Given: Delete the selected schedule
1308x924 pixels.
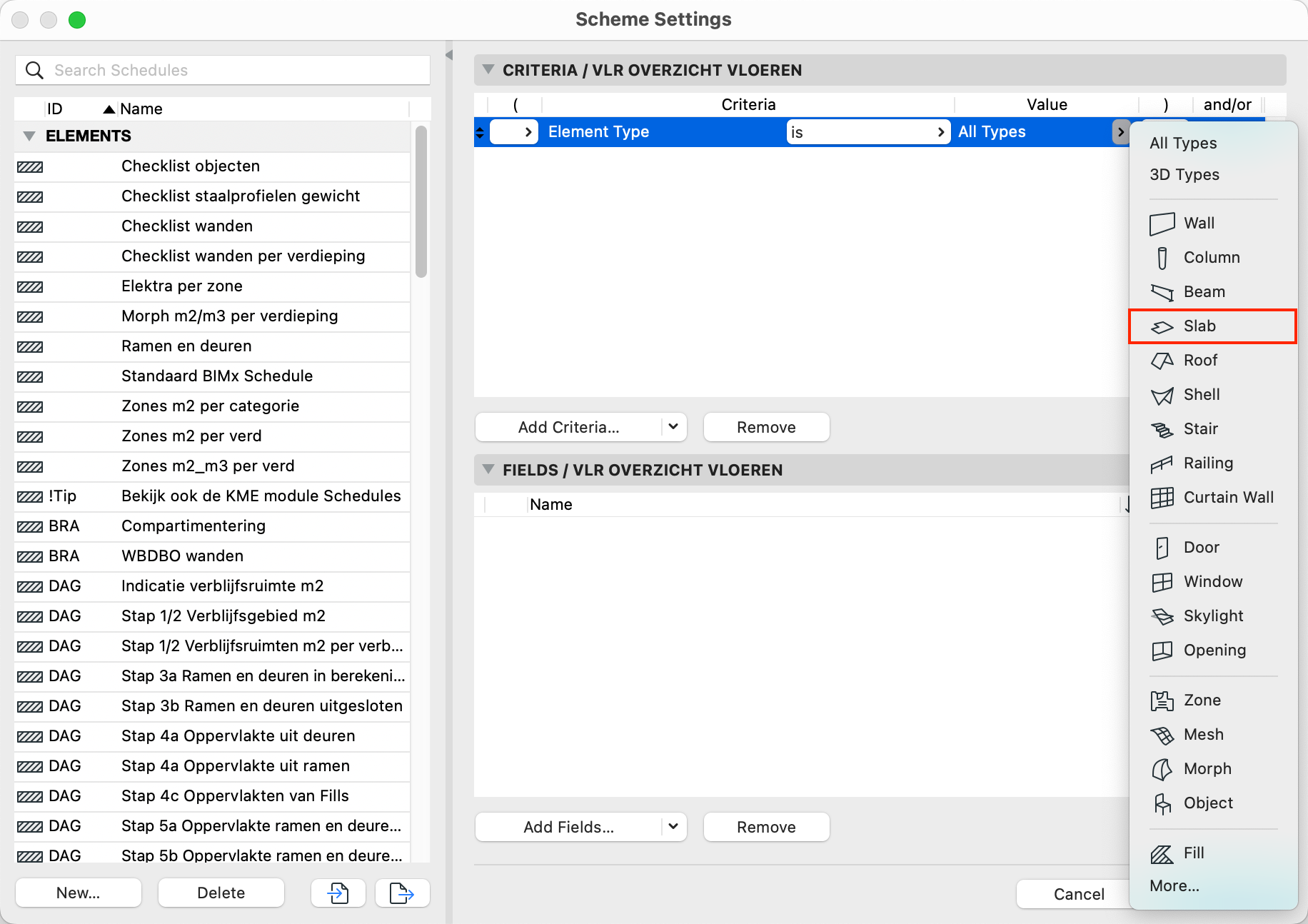Looking at the screenshot, I should tap(221, 893).
